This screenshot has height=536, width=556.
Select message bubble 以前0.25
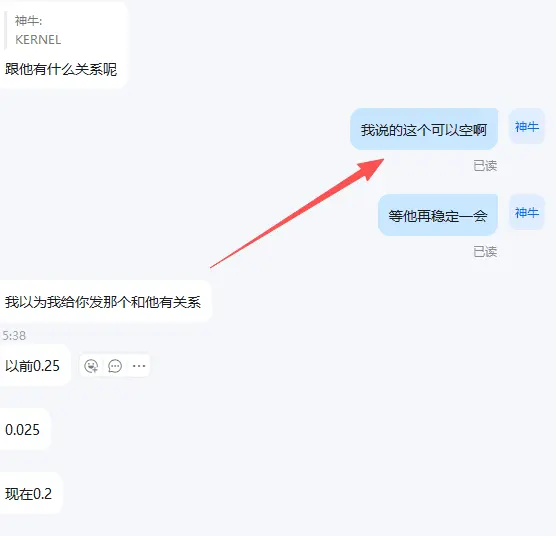(35, 365)
